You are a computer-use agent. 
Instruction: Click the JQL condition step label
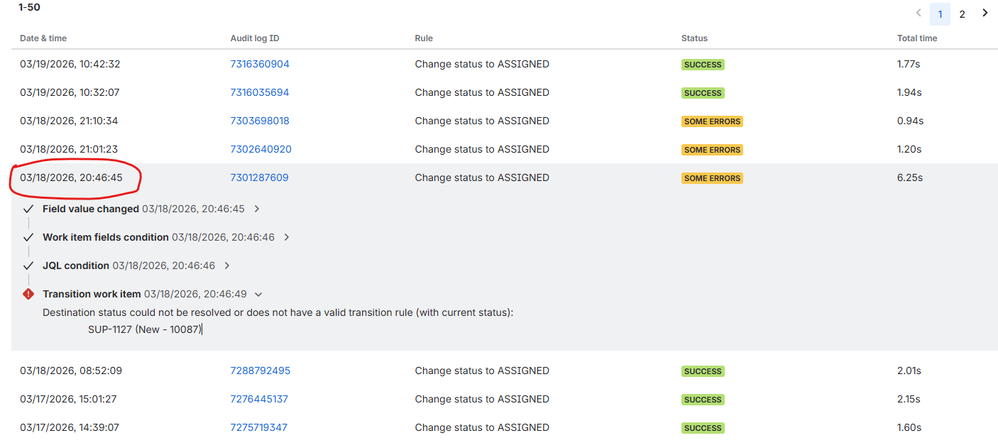coord(76,265)
